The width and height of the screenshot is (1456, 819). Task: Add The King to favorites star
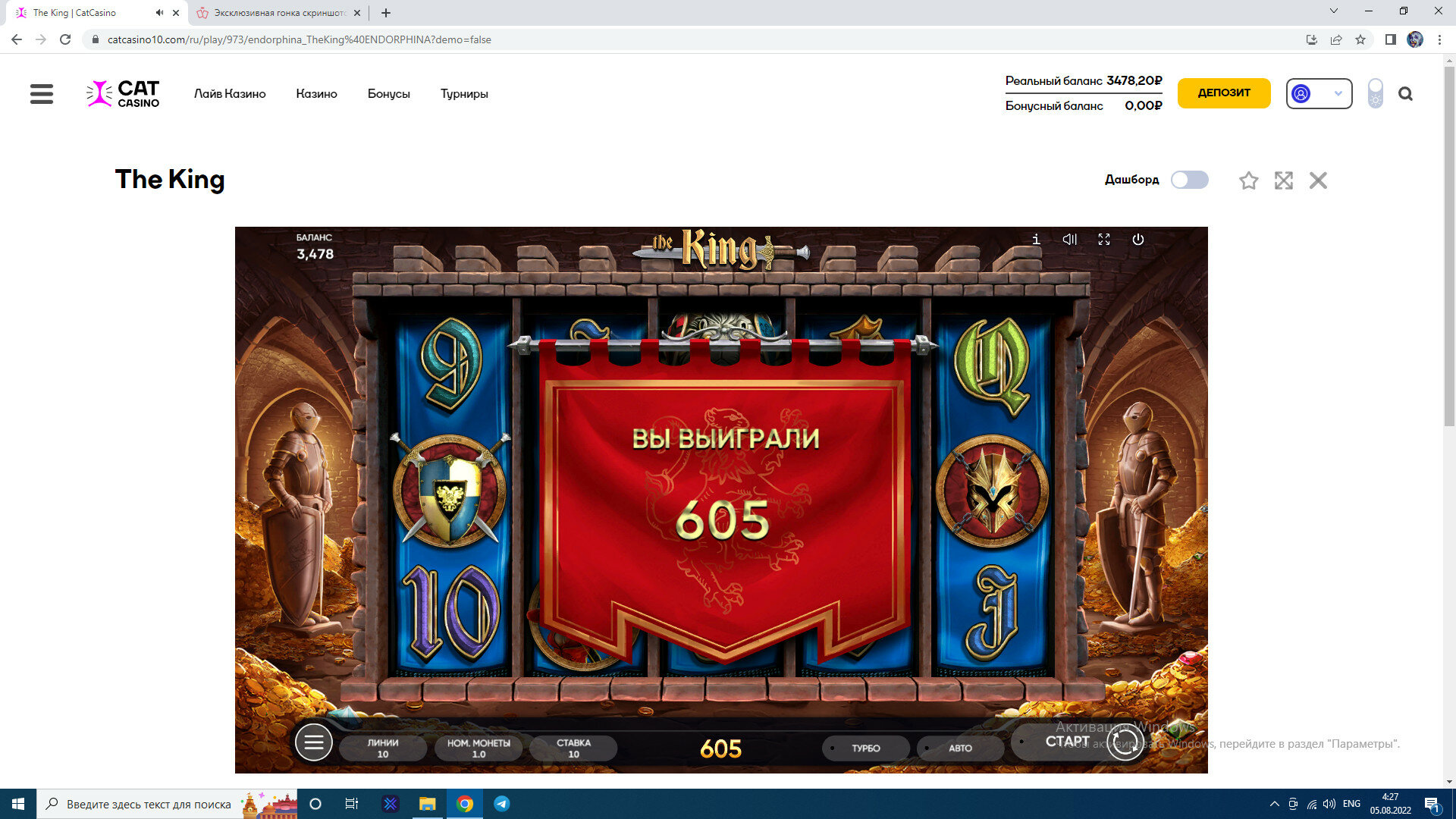[1248, 180]
